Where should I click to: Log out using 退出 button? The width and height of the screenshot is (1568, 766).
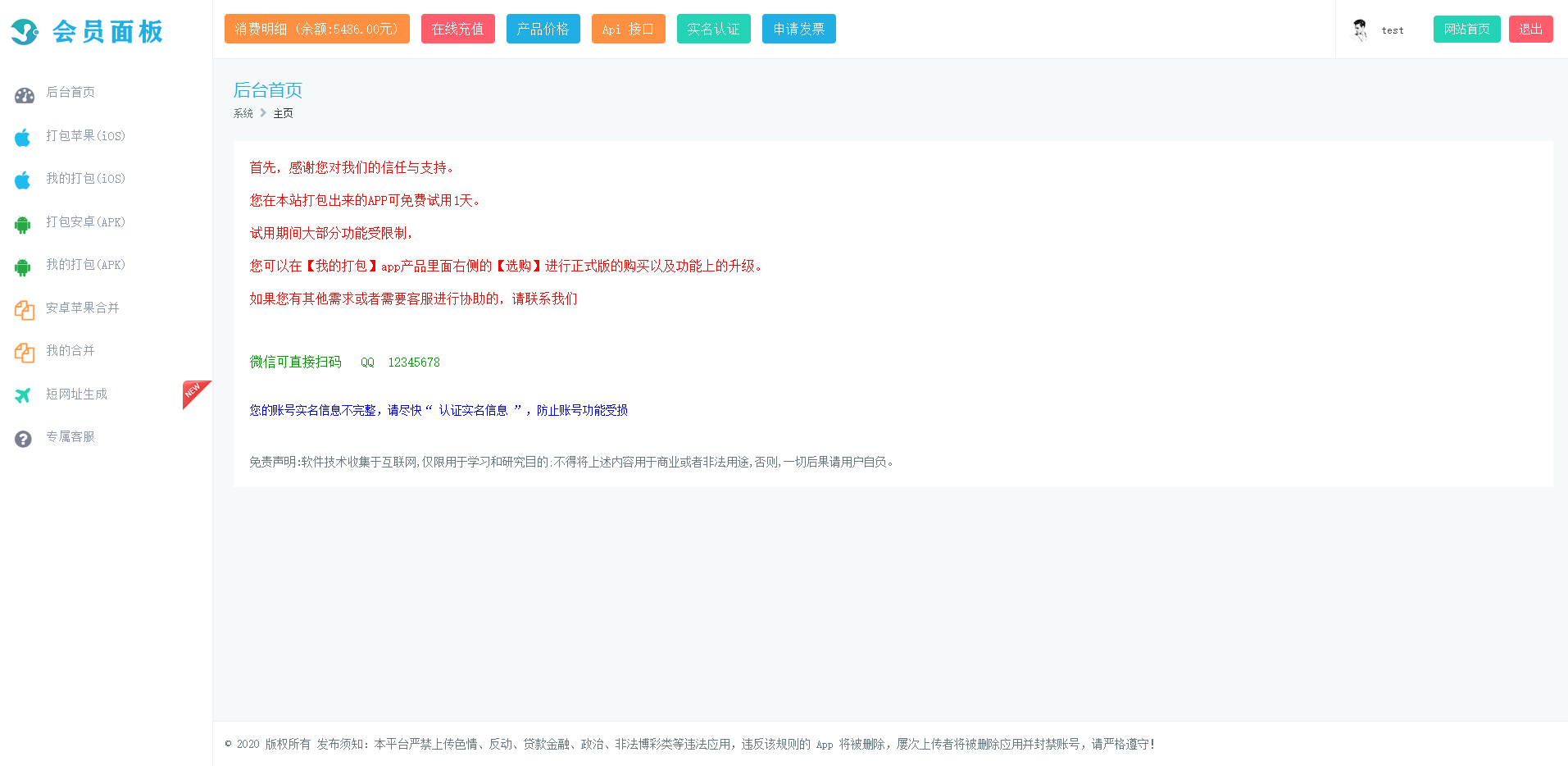pos(1530,30)
